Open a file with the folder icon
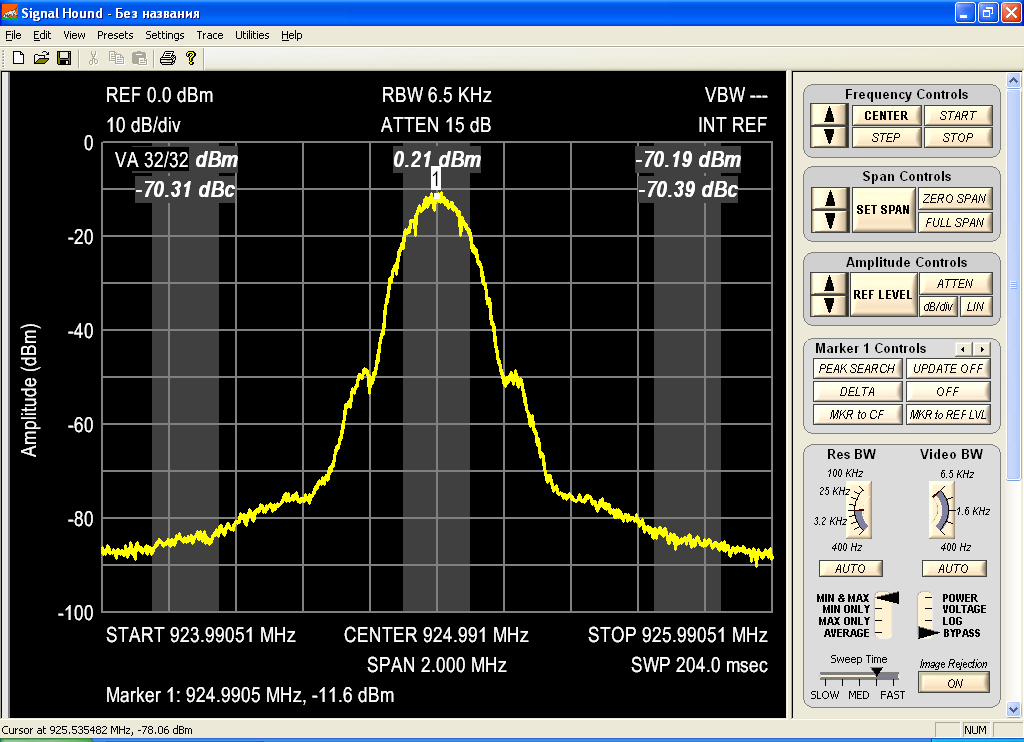This screenshot has width=1024, height=742. pos(41,58)
